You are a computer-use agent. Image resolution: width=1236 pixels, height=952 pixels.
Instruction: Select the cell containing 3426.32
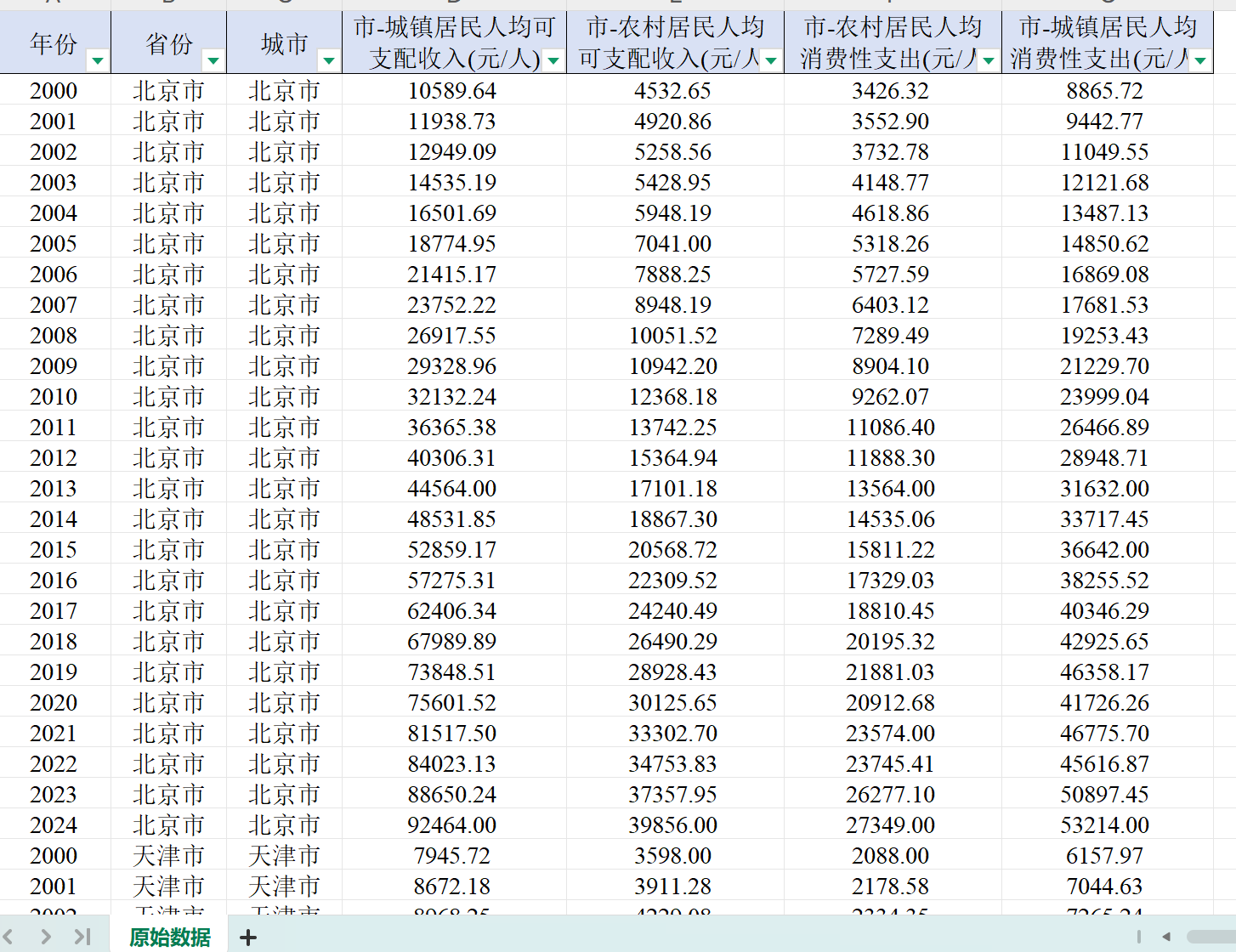tap(893, 91)
